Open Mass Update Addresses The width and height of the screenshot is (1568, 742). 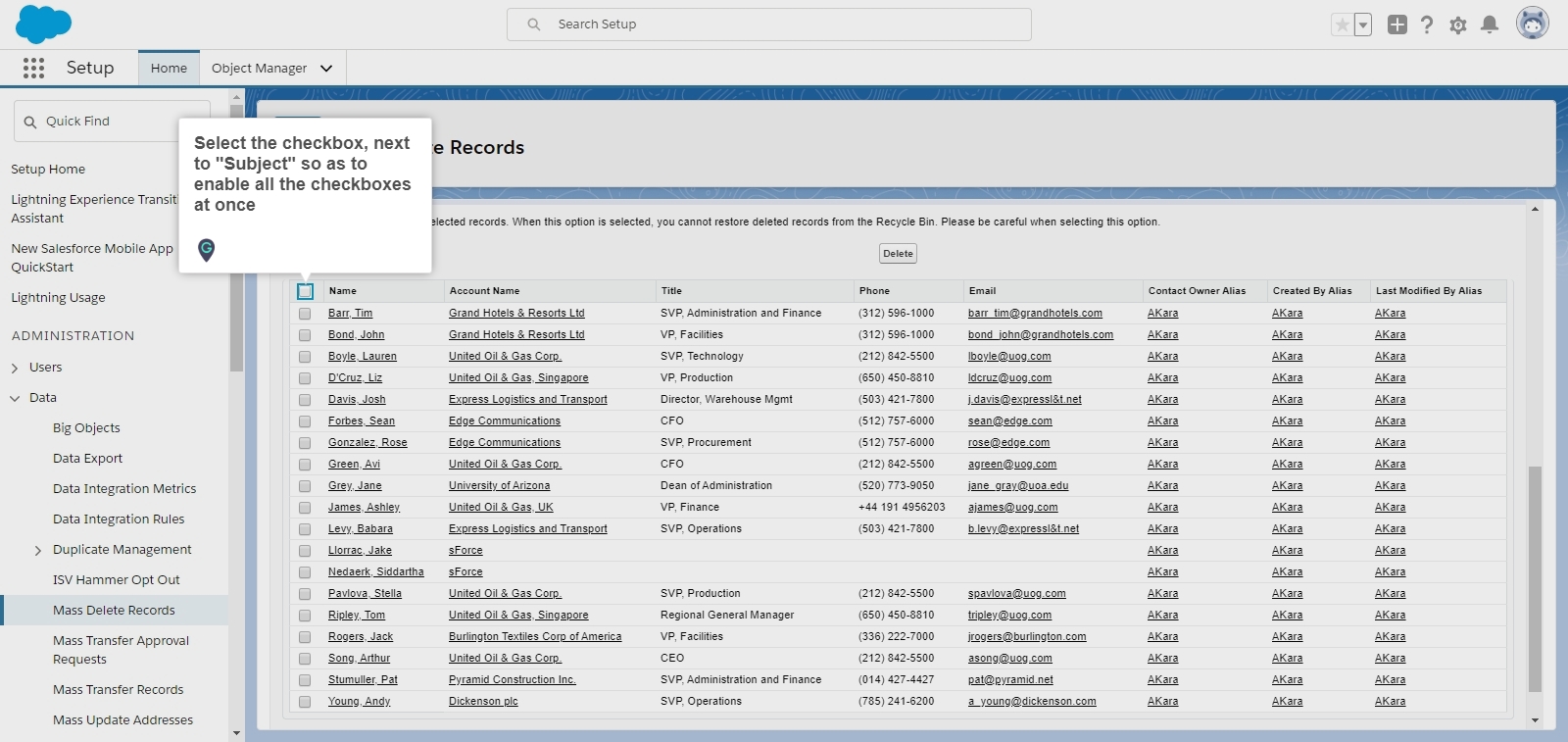click(122, 719)
